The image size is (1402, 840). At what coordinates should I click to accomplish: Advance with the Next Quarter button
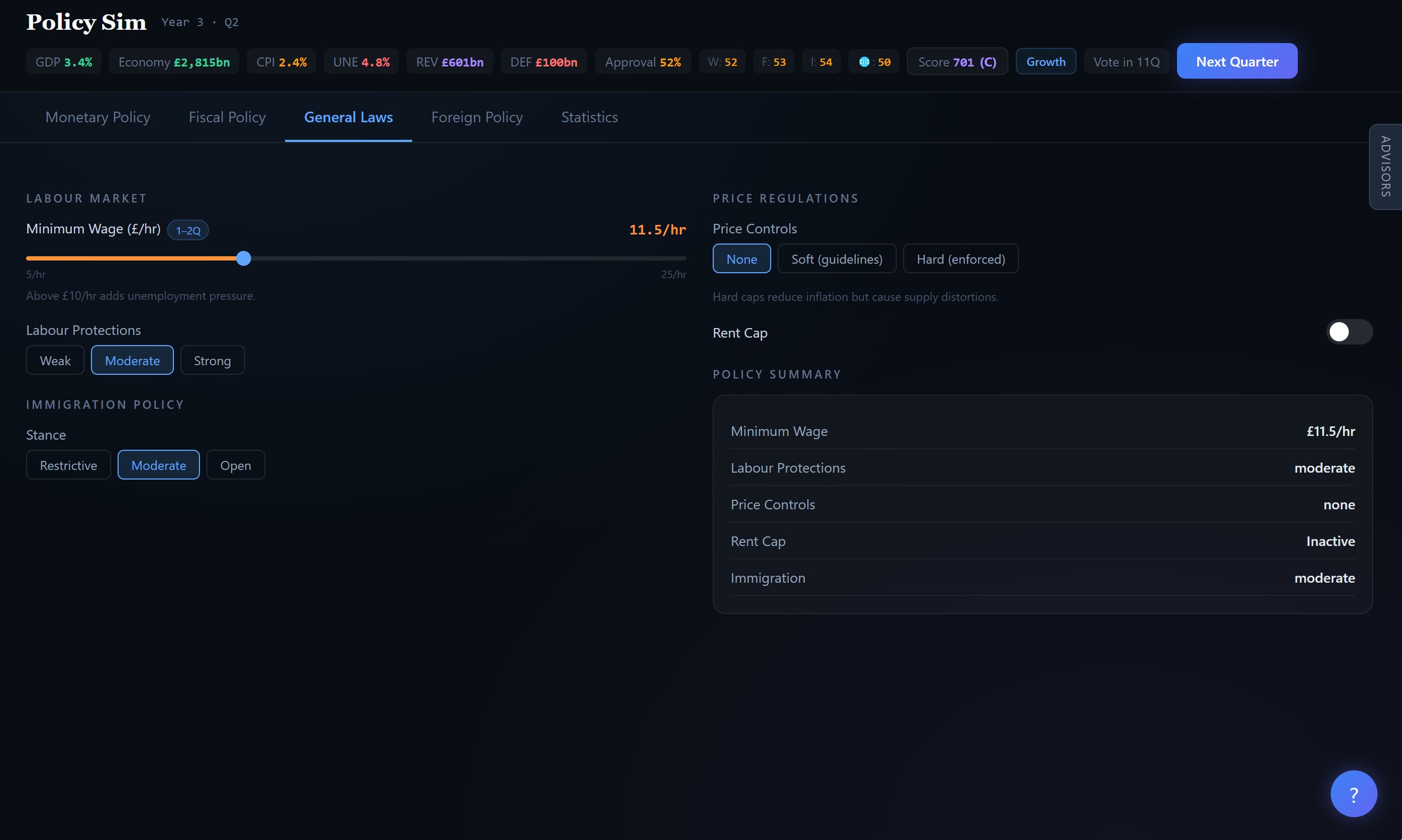1237,62
